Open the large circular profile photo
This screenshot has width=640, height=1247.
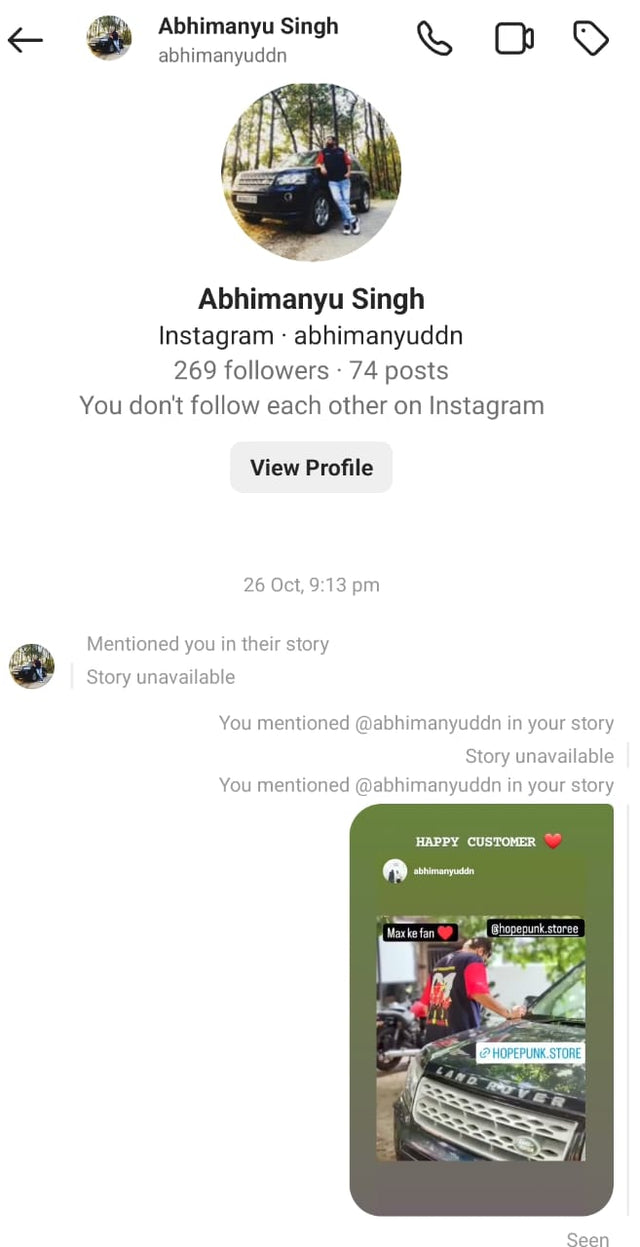[311, 171]
